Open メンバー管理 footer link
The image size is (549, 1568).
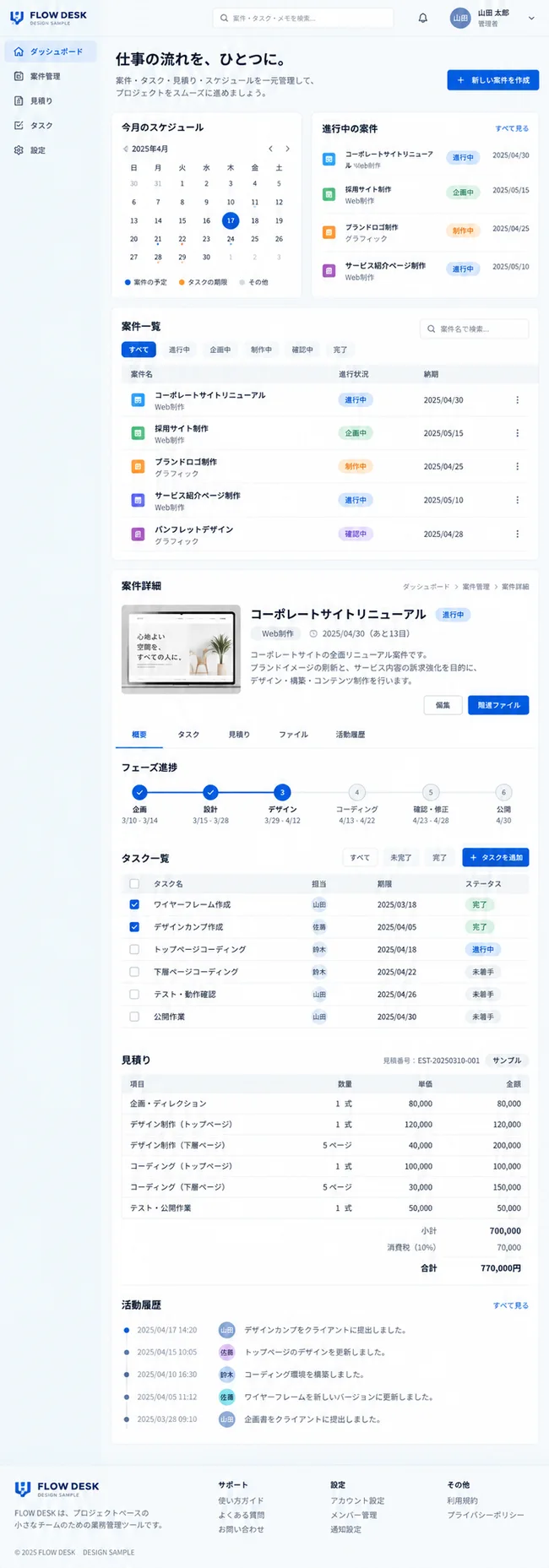coord(354,1515)
